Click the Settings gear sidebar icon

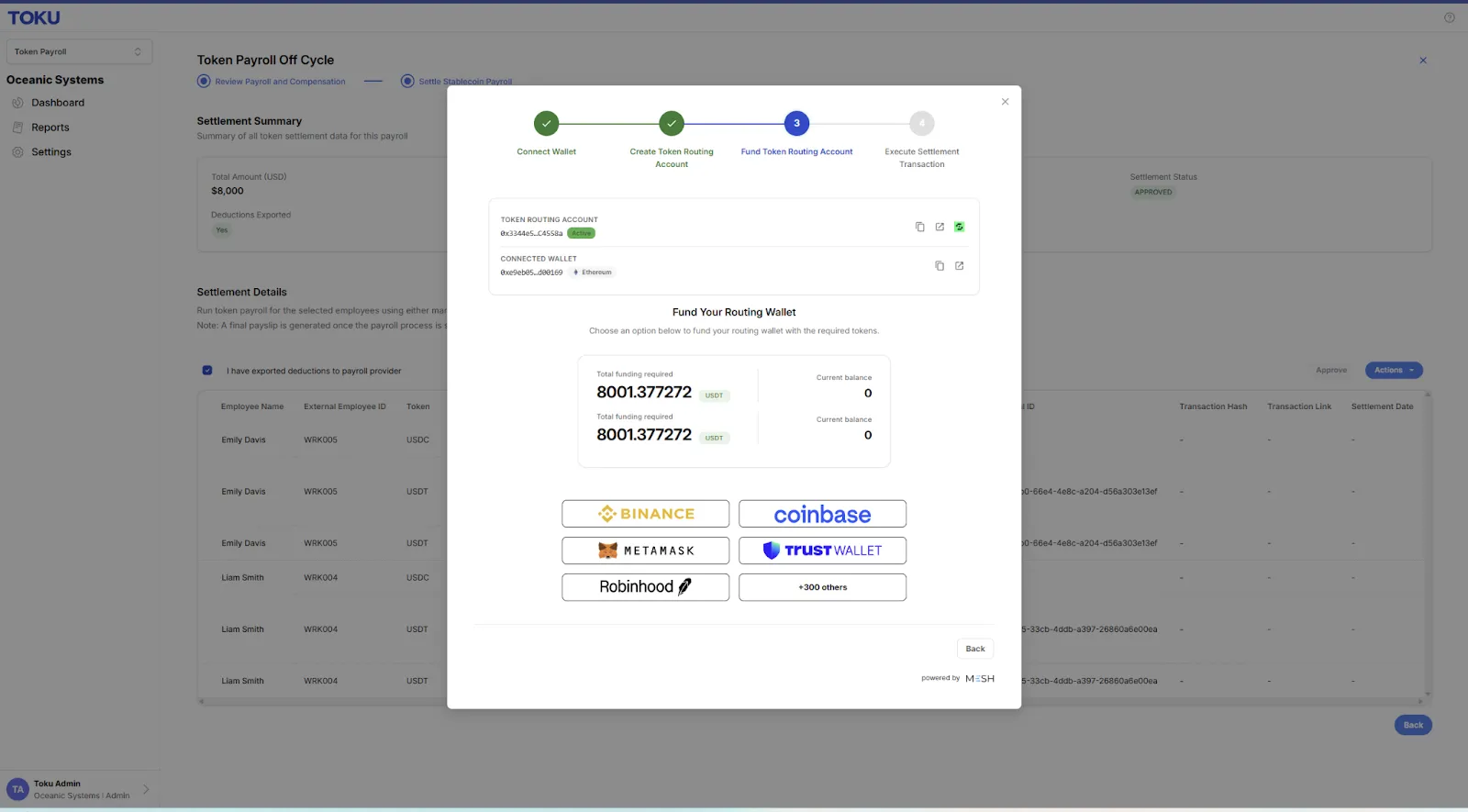(x=17, y=152)
